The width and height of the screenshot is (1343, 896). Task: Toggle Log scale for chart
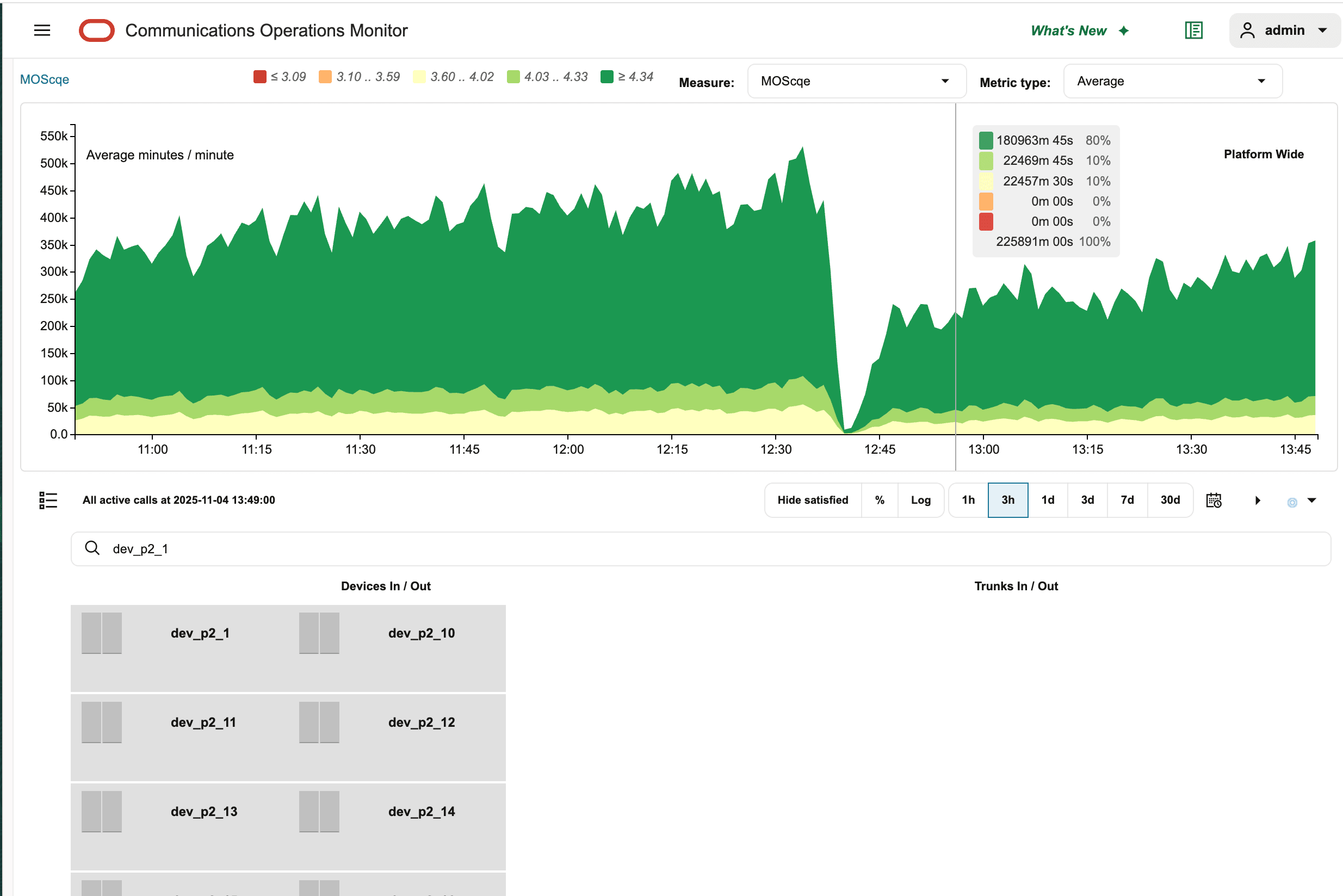pos(920,500)
